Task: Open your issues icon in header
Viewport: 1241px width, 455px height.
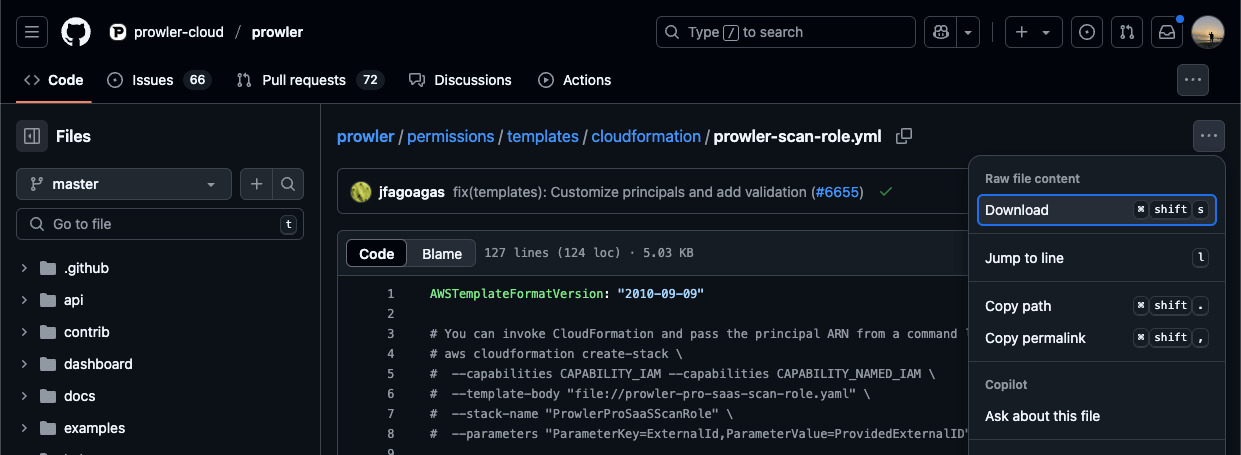Action: [1087, 32]
